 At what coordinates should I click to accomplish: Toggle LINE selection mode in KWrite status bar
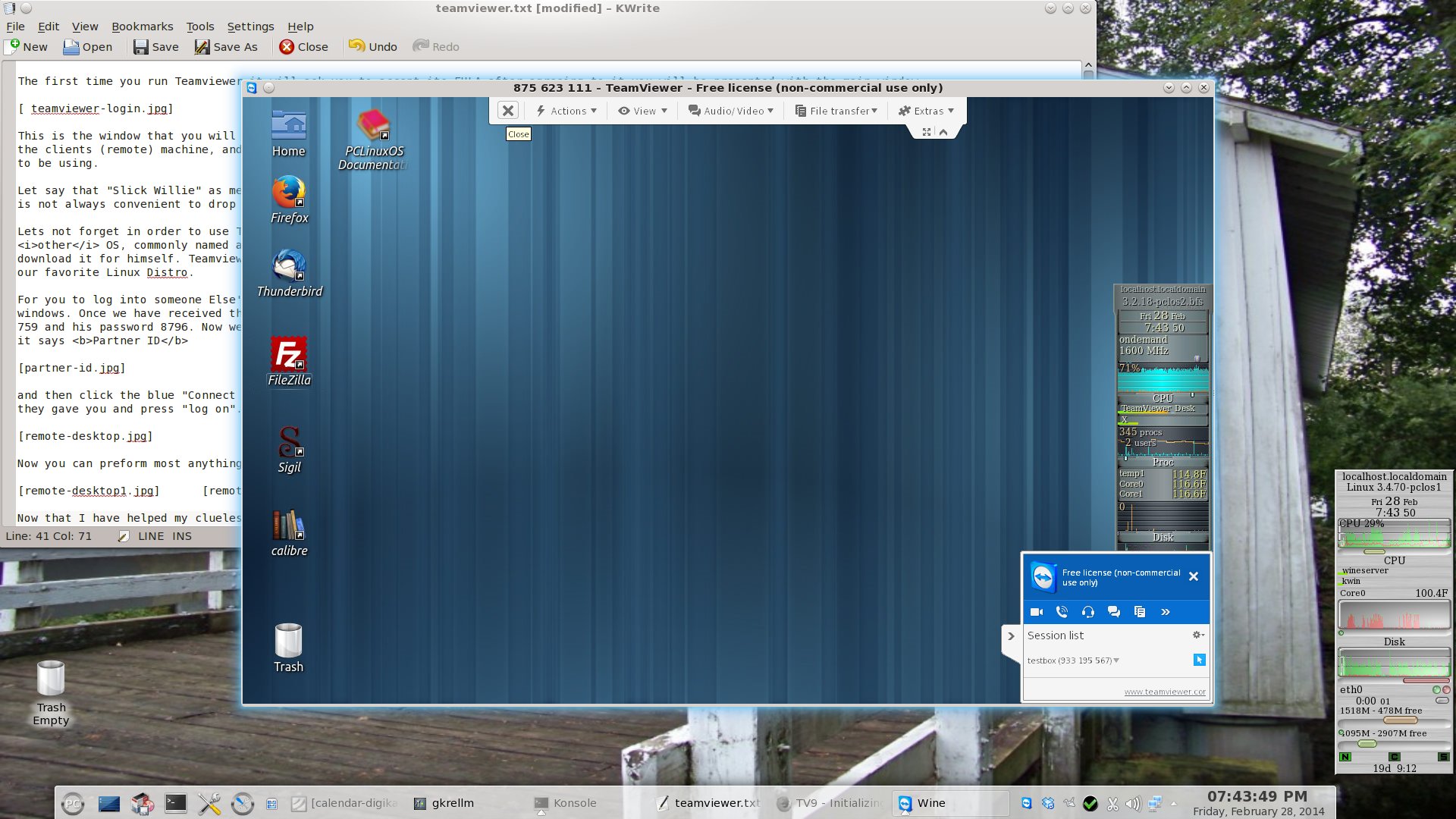(151, 536)
